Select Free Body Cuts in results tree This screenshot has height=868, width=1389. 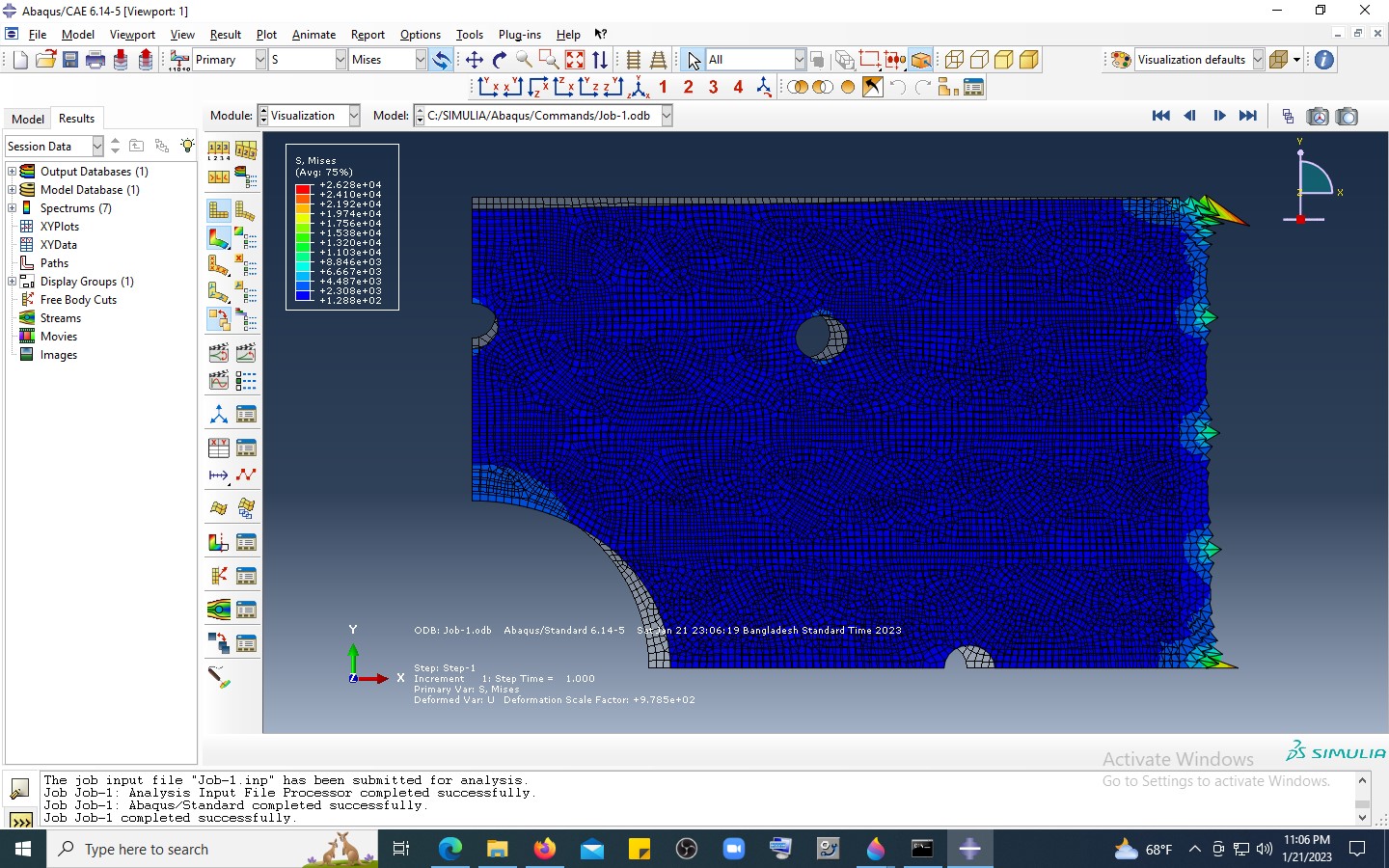(78, 300)
